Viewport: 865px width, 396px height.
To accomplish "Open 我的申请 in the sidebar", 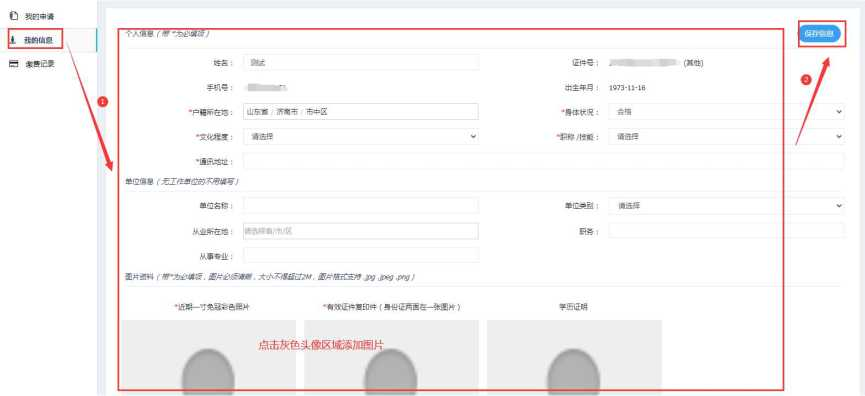I will (x=39, y=17).
